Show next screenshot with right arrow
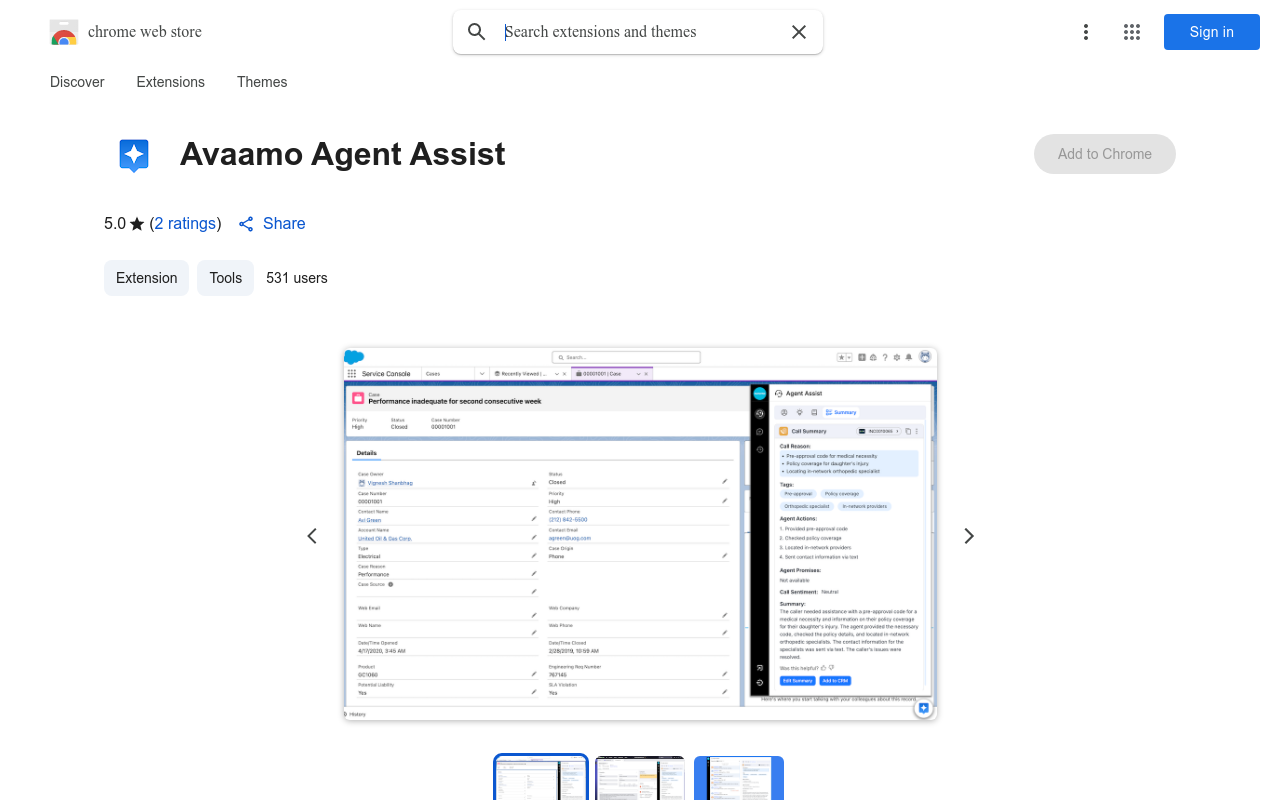1280x800 pixels. (968, 536)
